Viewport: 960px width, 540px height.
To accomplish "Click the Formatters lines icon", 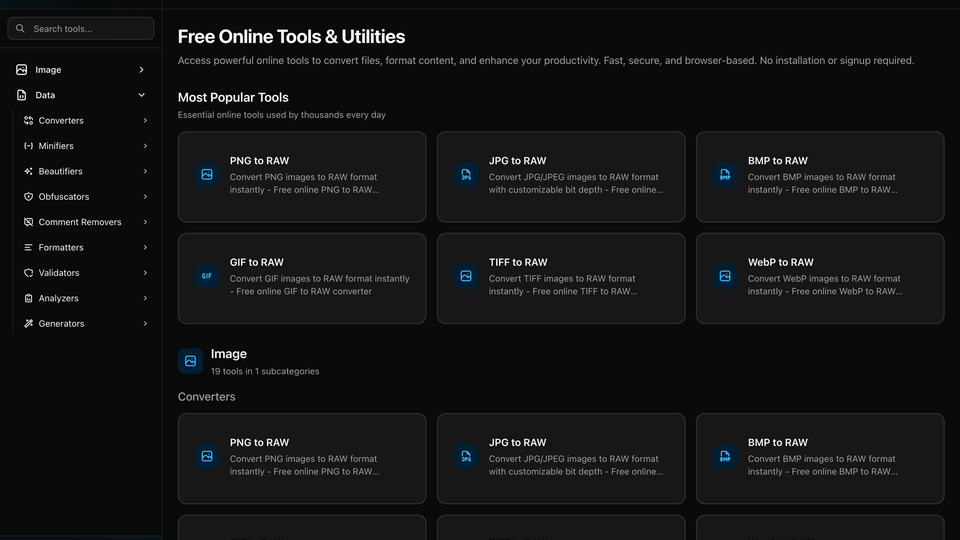I will [28, 247].
